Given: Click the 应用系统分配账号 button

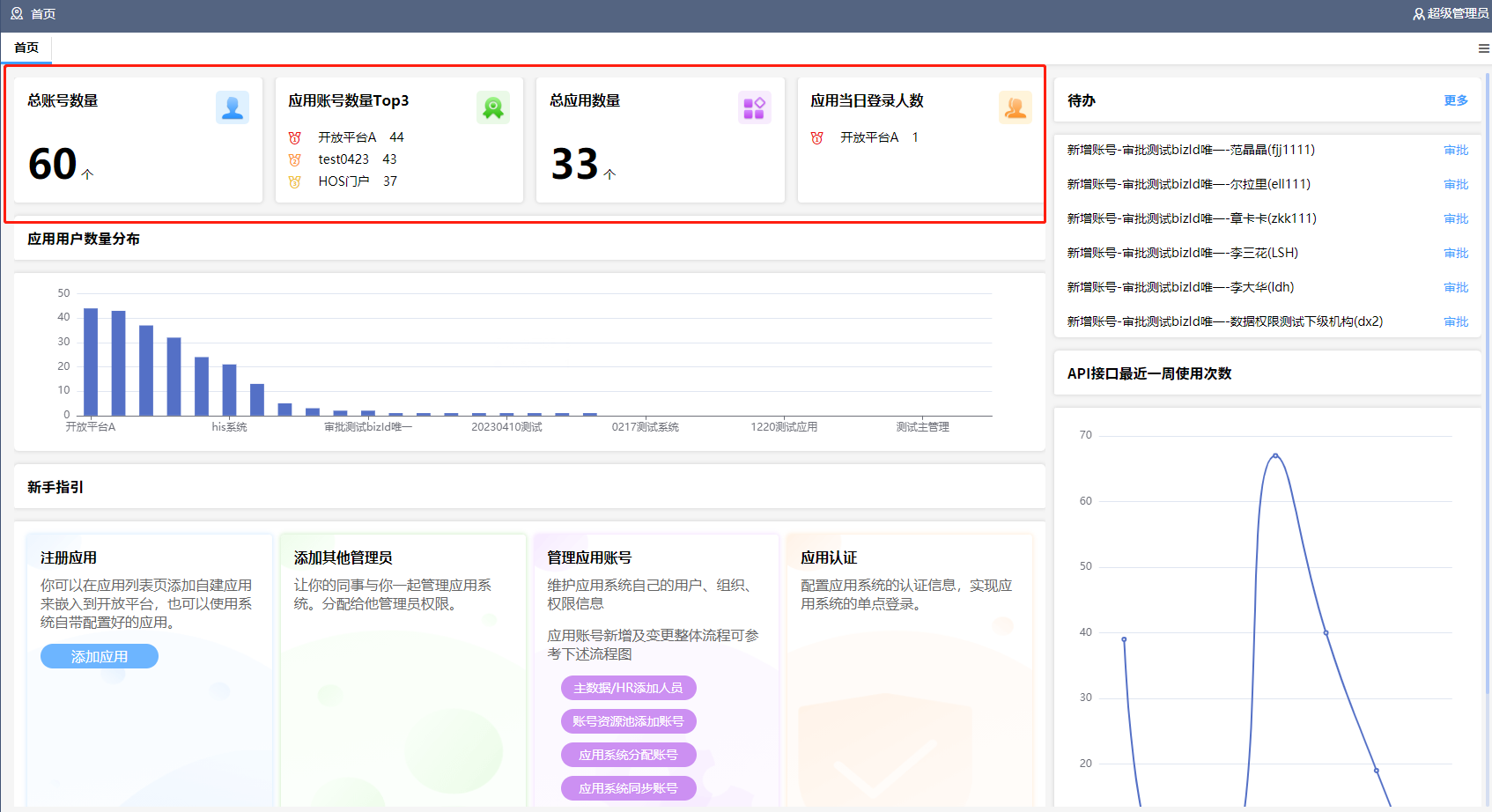Looking at the screenshot, I should pyautogui.click(x=628, y=755).
